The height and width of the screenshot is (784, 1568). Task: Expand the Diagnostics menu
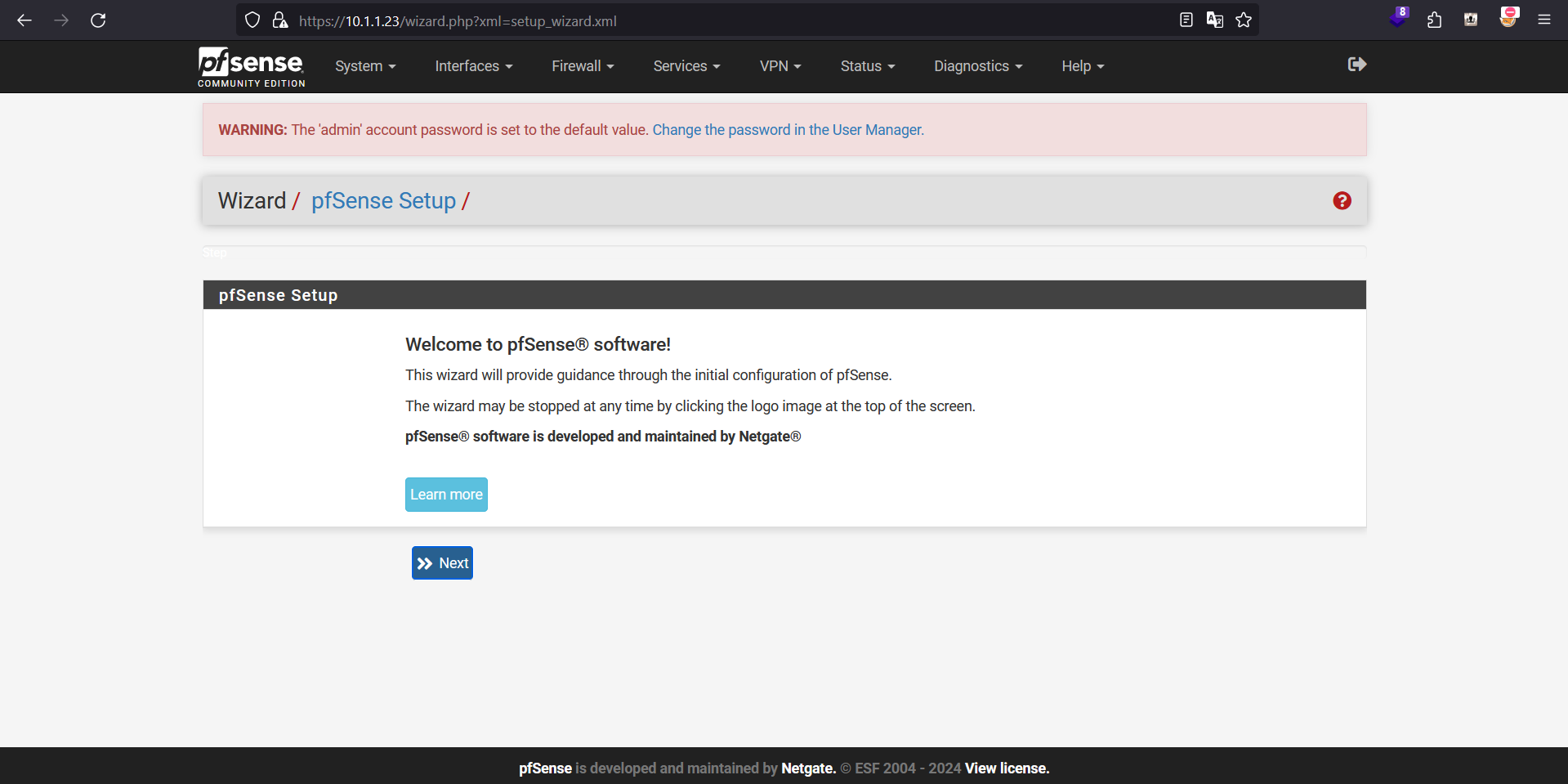(x=978, y=66)
